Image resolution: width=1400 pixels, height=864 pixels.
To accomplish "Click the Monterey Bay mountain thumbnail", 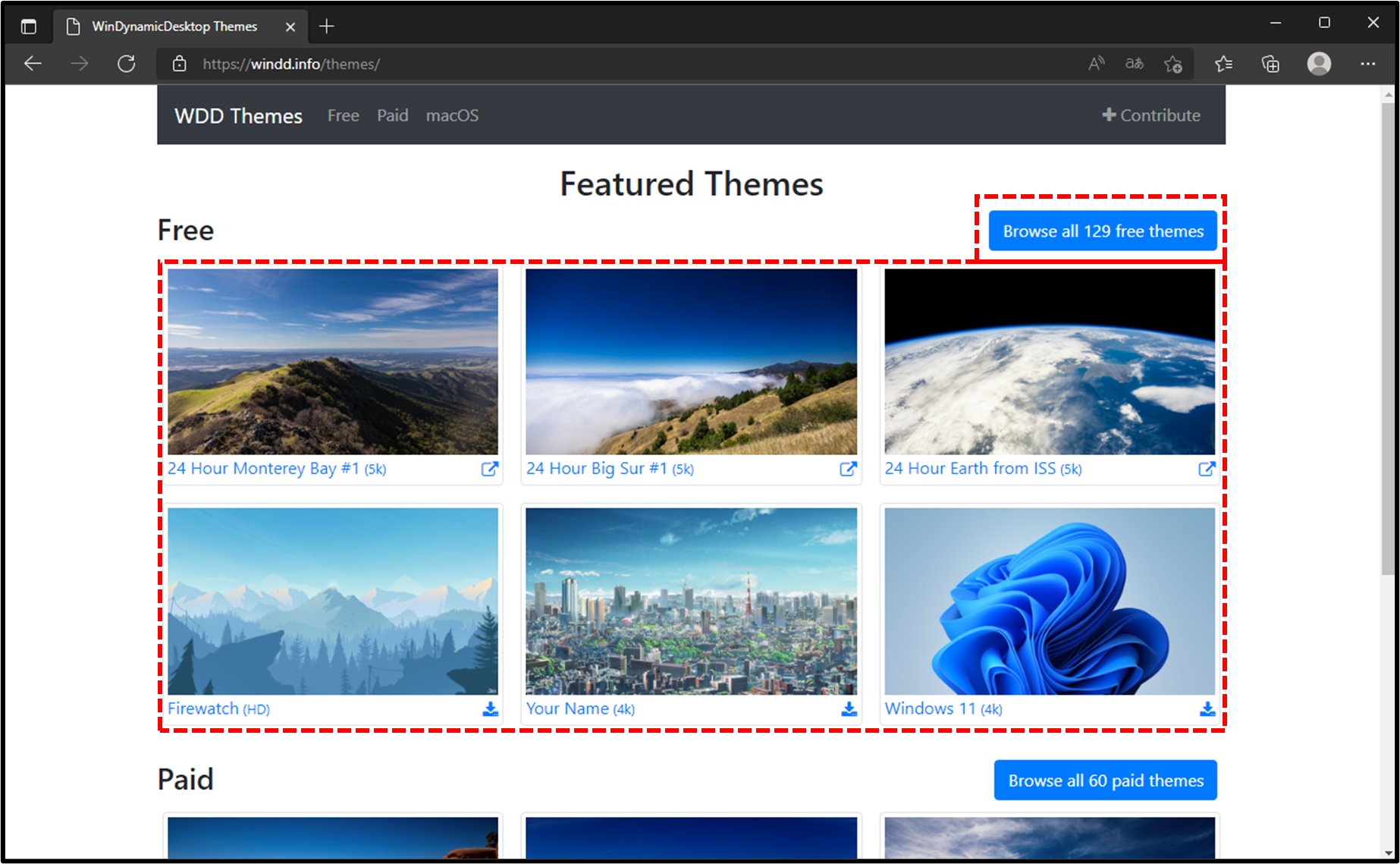I will (333, 362).
